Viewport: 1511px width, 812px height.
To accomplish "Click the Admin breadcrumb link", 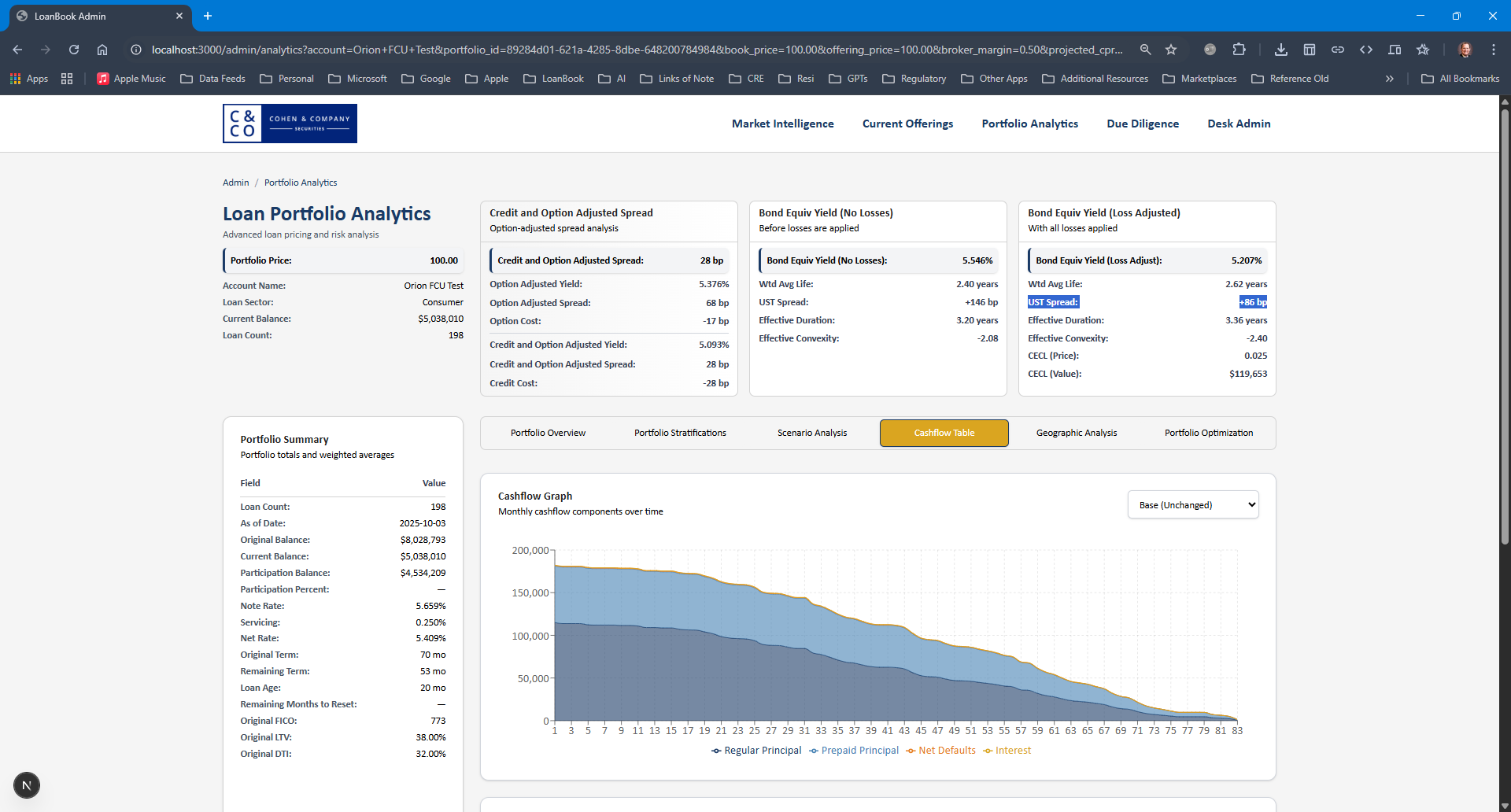I will pyautogui.click(x=235, y=182).
